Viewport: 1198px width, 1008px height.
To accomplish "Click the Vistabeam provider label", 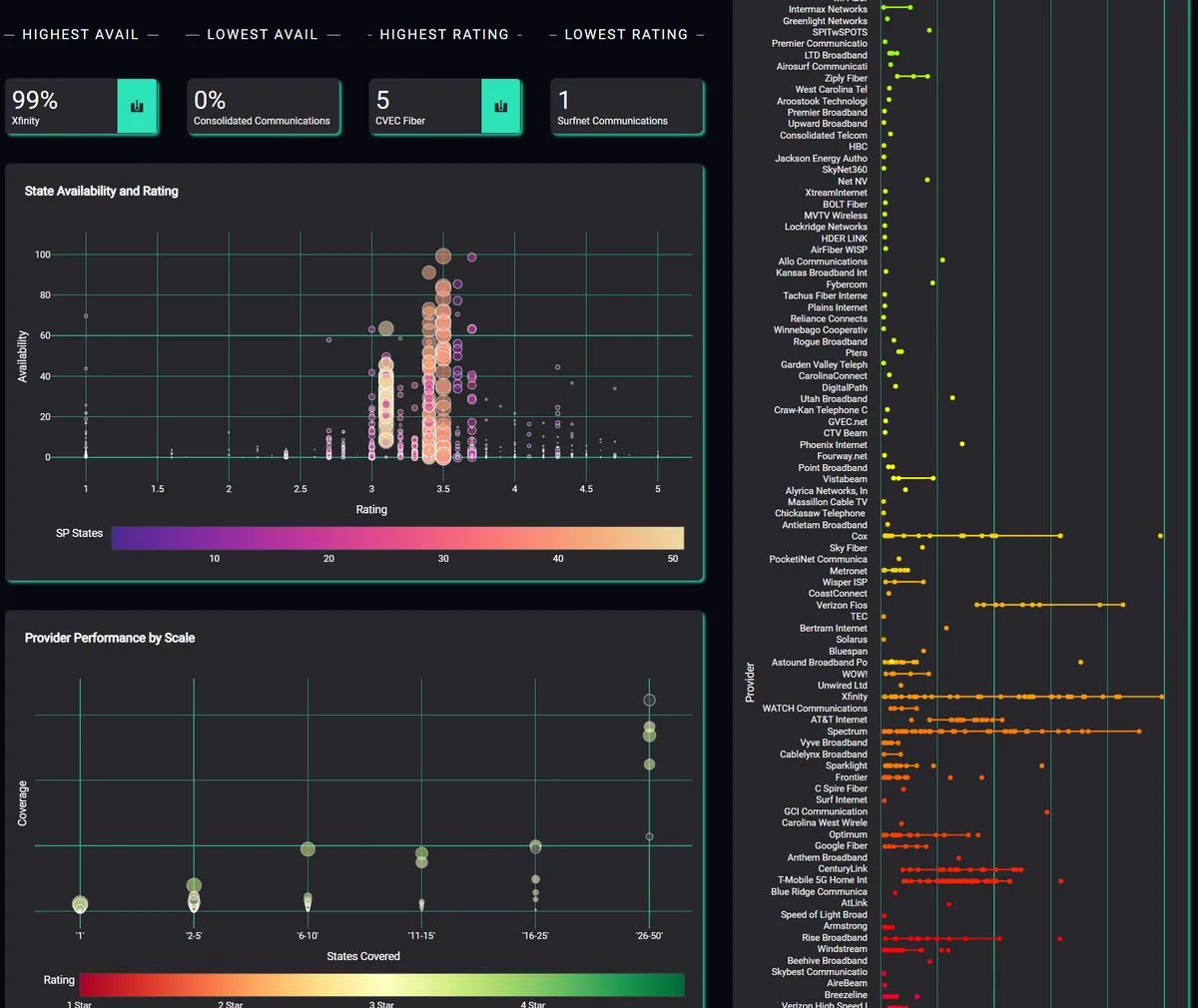I will [x=845, y=479].
